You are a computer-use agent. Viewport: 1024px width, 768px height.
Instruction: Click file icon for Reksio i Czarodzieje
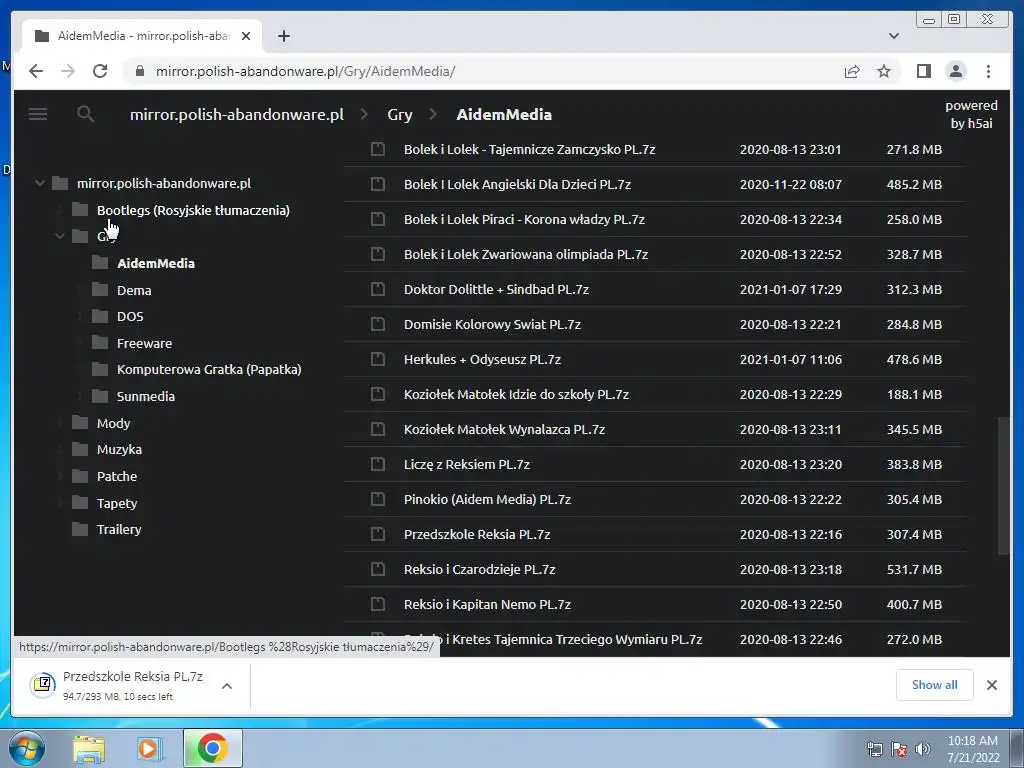(377, 569)
